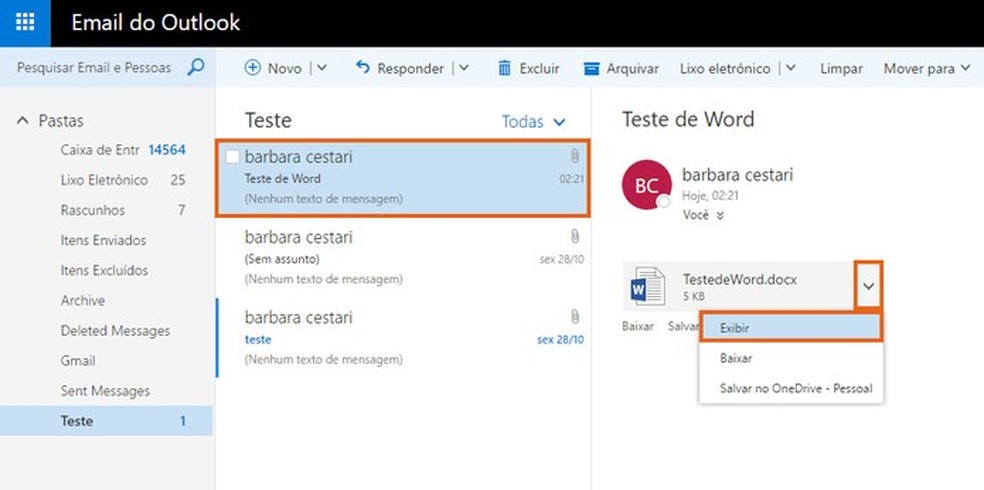Click the attachment options chevron of TestedeWord.docx
Screen dimensions: 984x490
[x=869, y=286]
